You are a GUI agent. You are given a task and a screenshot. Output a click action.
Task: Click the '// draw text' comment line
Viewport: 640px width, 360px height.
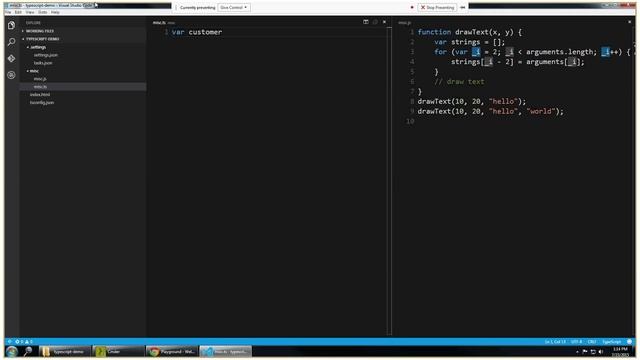459,82
